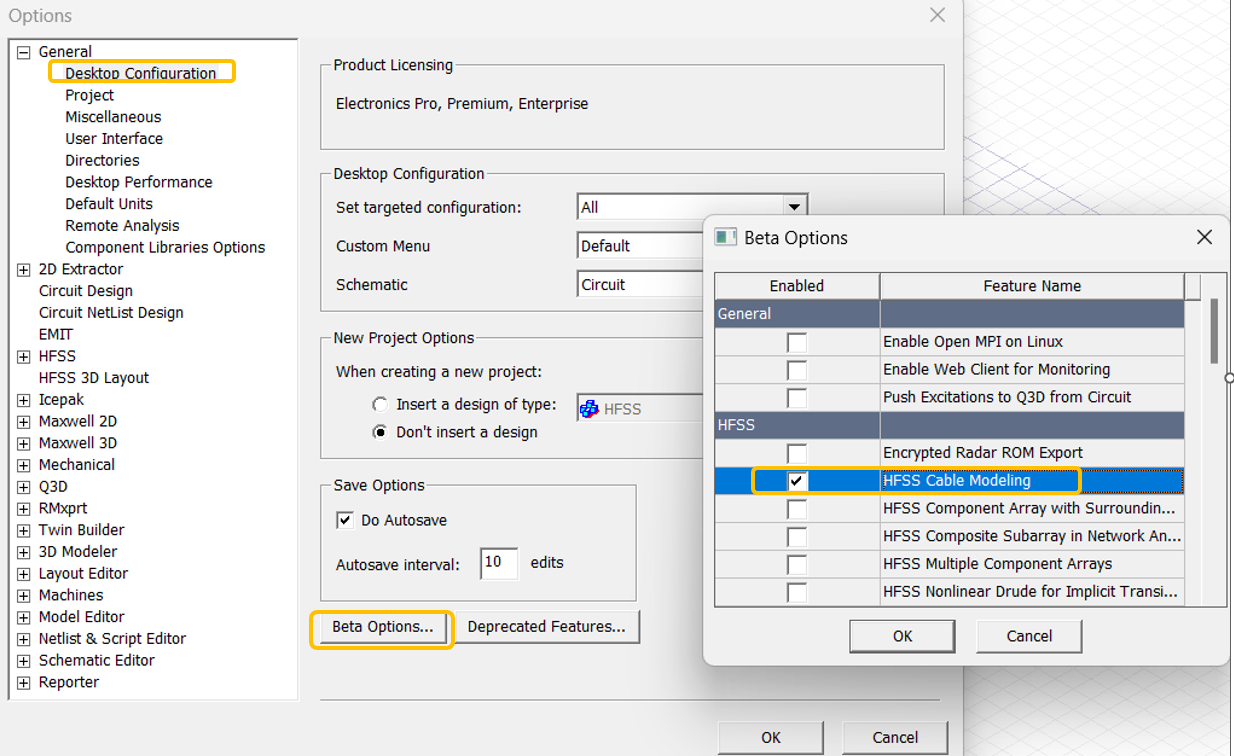Close the Beta Options dialog
1234x756 pixels.
(x=1204, y=237)
